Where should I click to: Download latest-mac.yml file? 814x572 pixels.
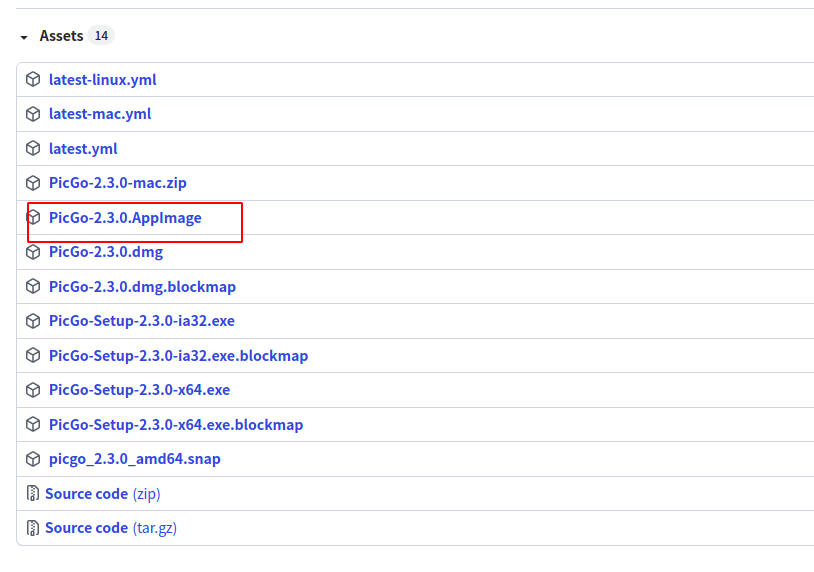(x=100, y=114)
